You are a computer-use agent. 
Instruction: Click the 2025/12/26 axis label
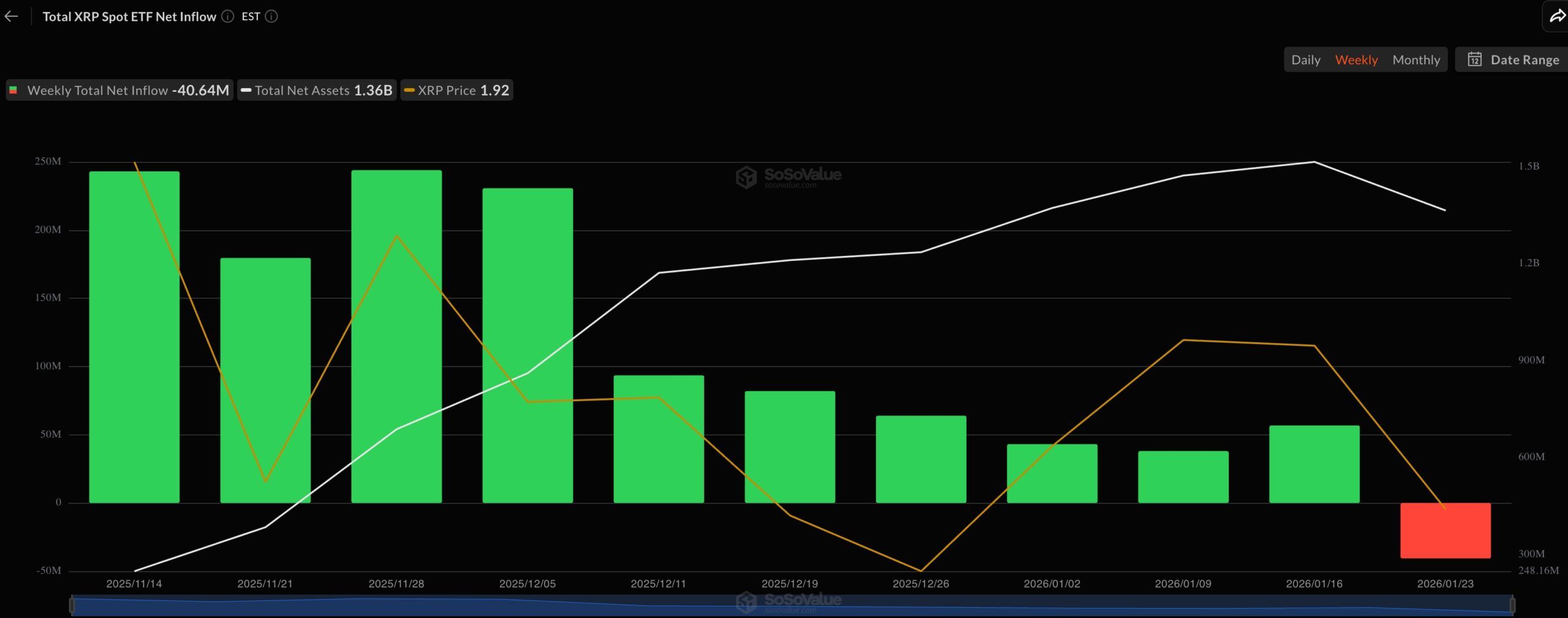click(921, 584)
